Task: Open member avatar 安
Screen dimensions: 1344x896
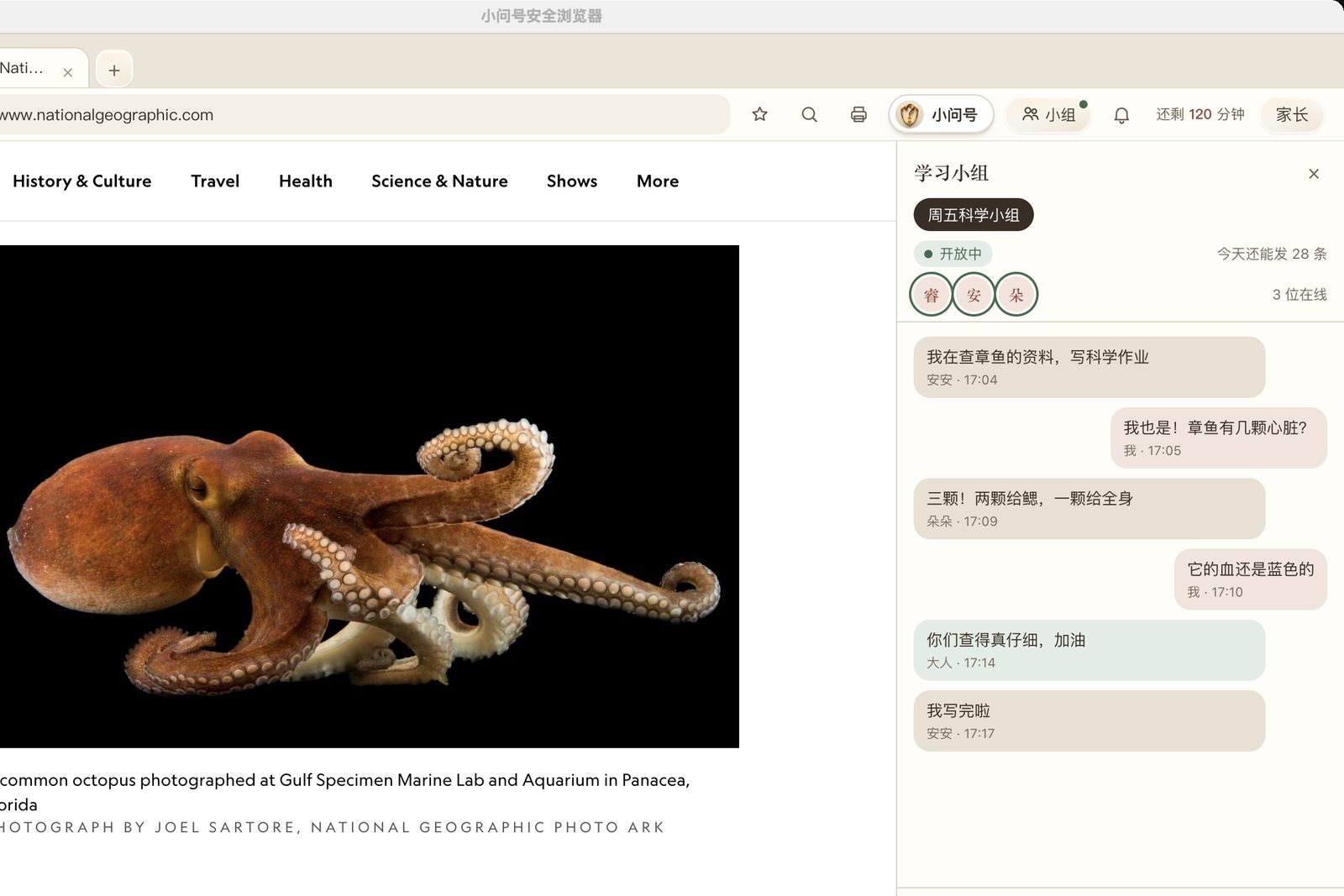Action: click(x=974, y=295)
